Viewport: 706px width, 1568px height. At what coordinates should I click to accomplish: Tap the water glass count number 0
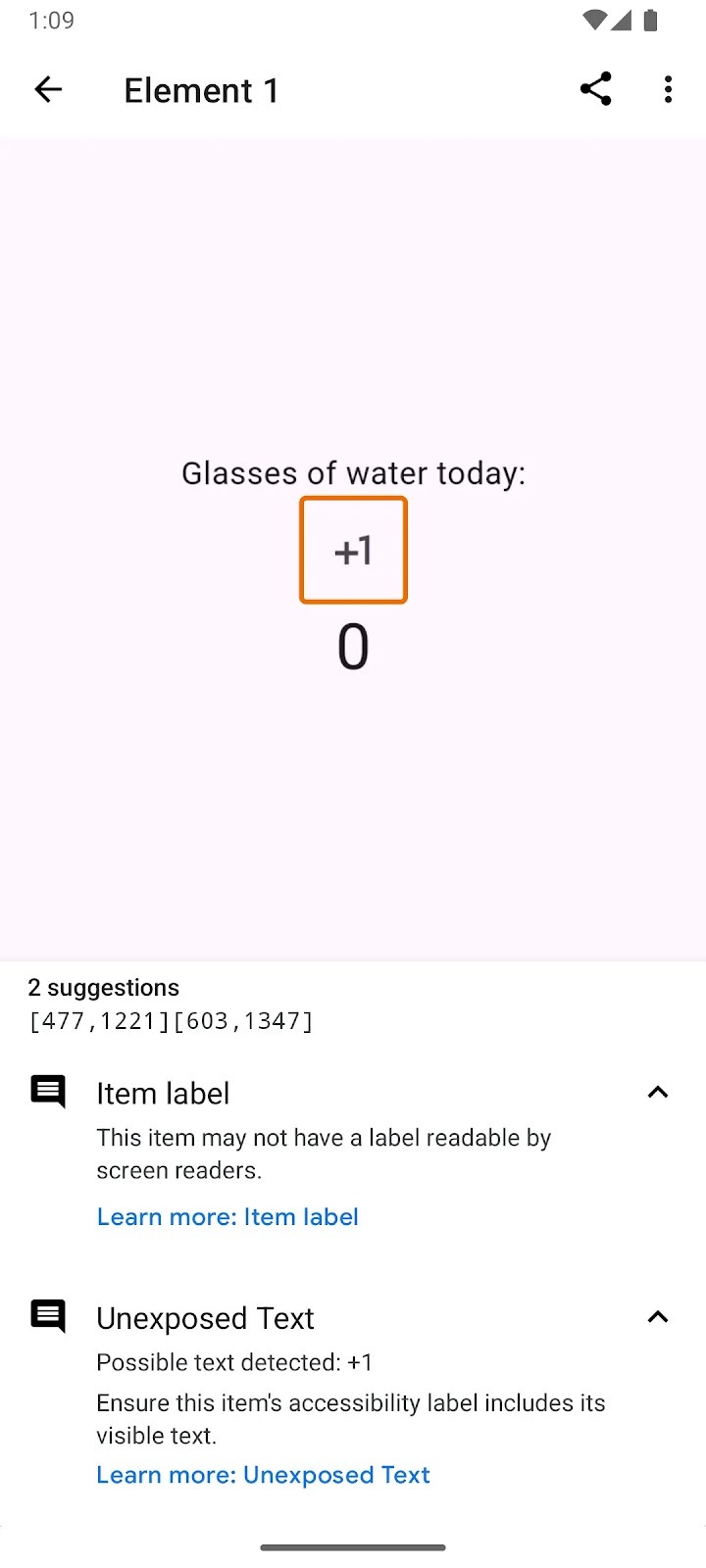tap(353, 648)
